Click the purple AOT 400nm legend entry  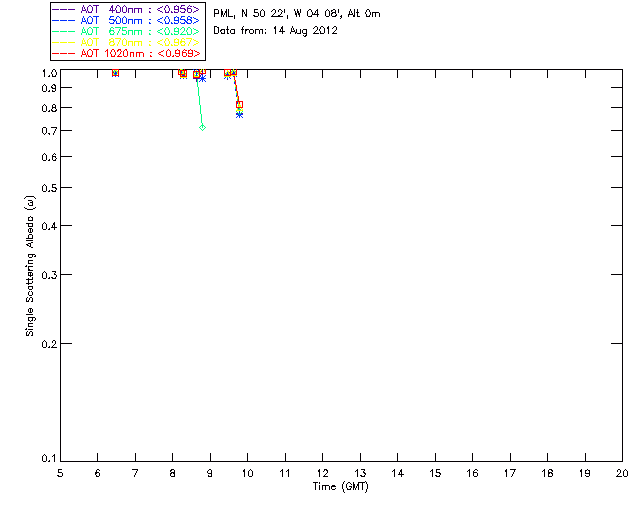point(126,9)
